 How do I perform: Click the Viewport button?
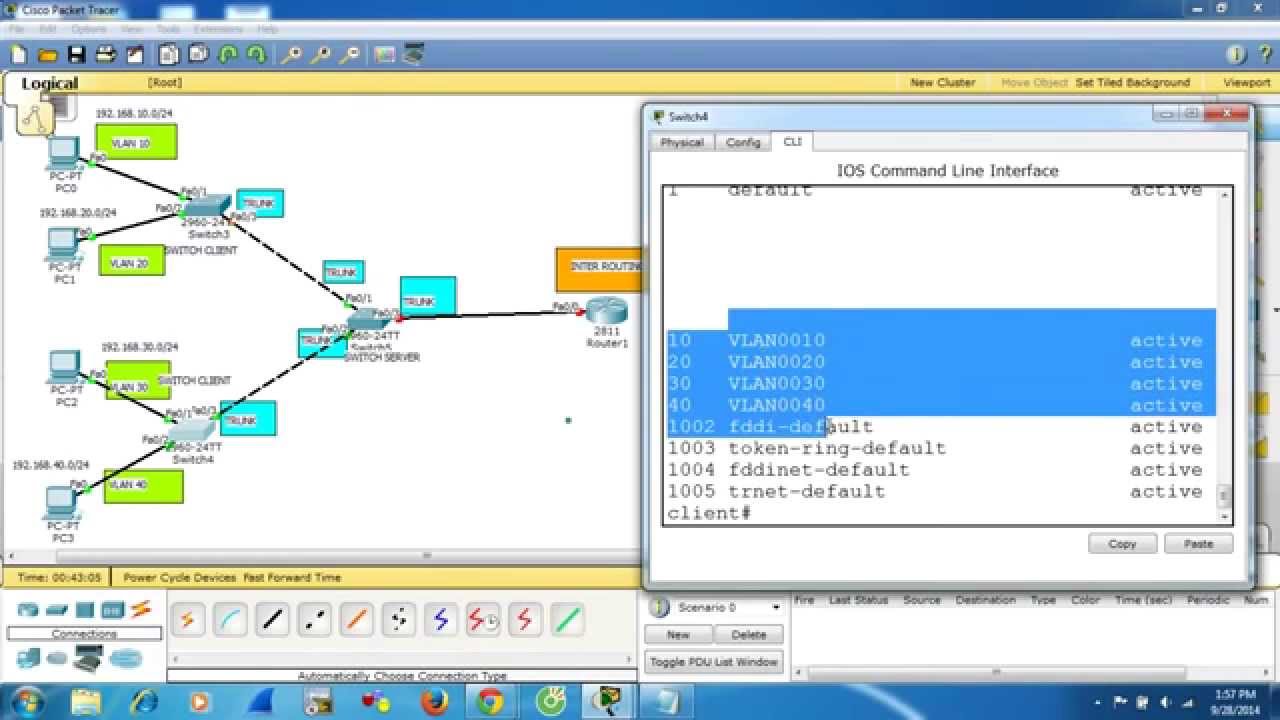point(1246,83)
